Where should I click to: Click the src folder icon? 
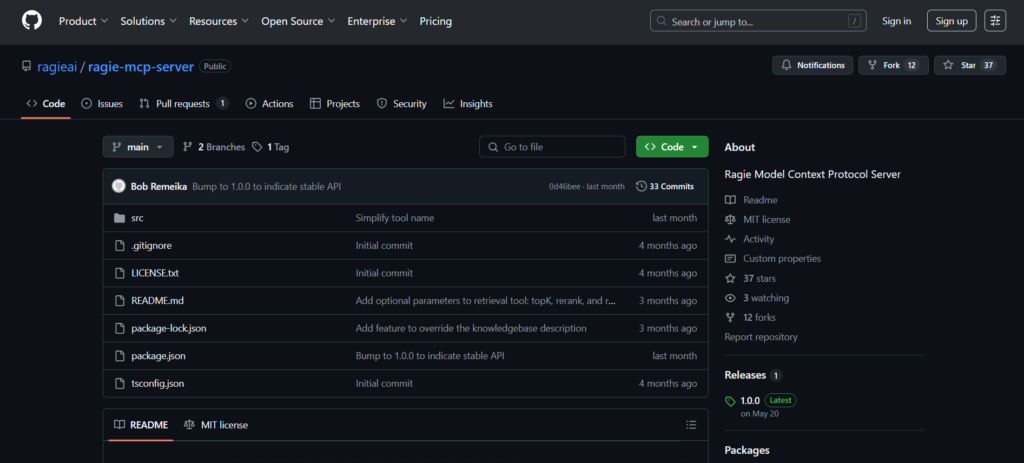pos(119,218)
